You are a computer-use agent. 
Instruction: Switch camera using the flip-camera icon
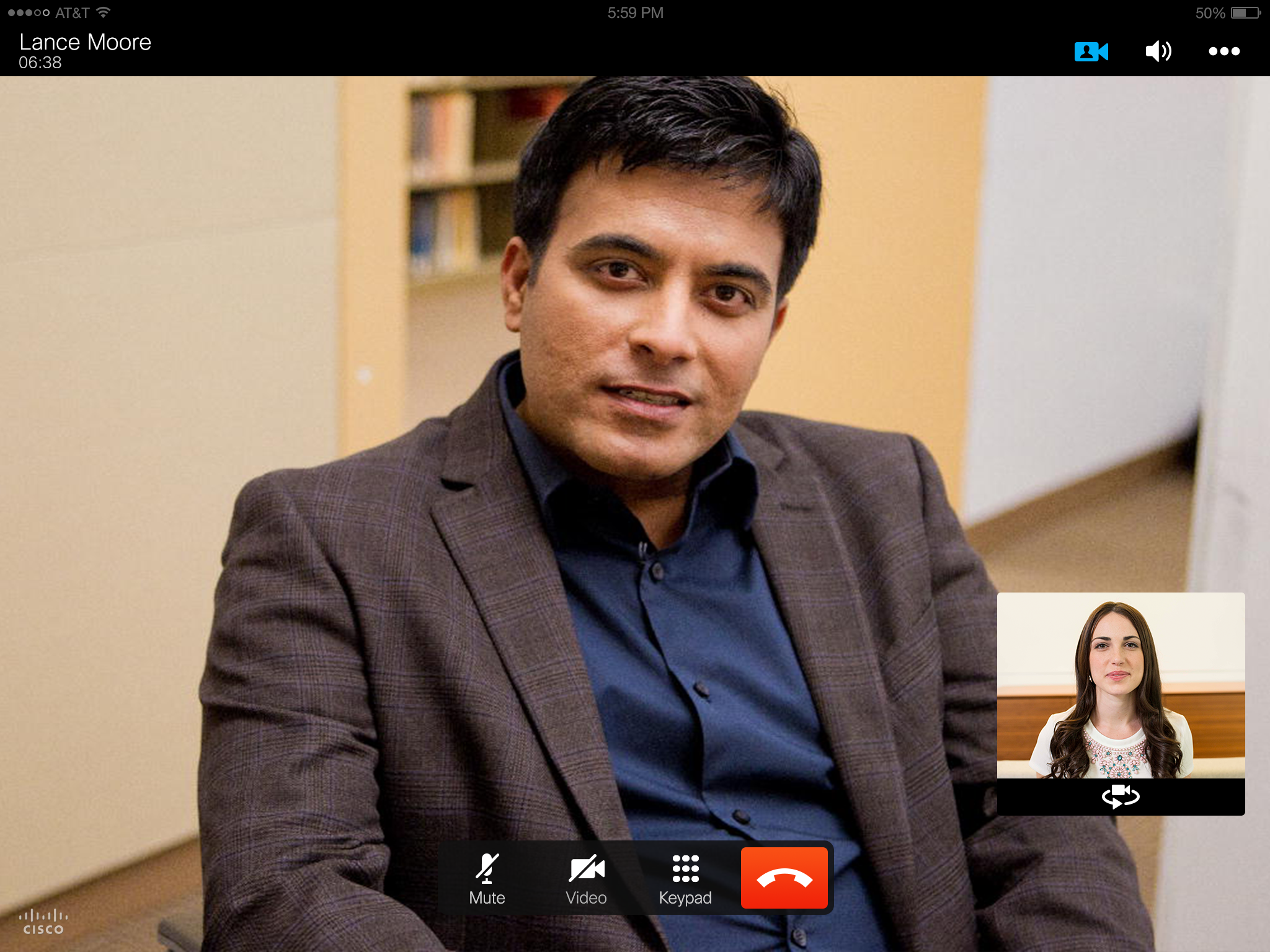coord(1121,796)
